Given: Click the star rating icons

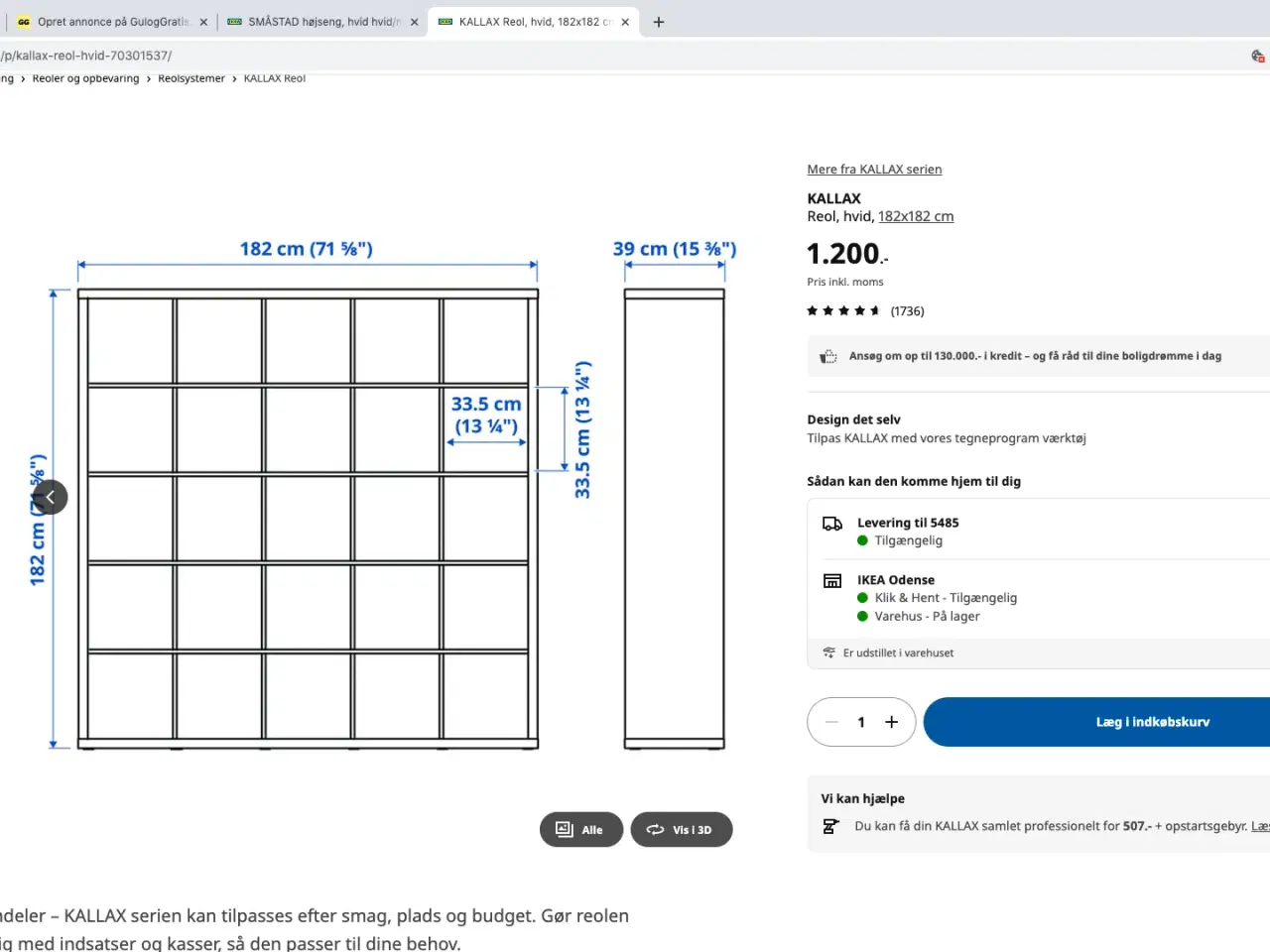Looking at the screenshot, I should click(843, 311).
